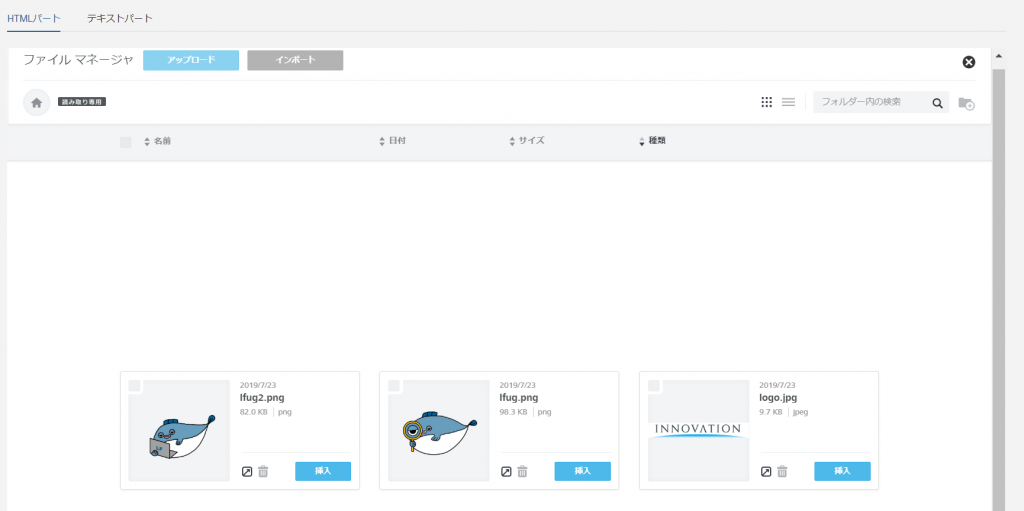
Task: Delete the lfug.png file
Action: pos(522,471)
